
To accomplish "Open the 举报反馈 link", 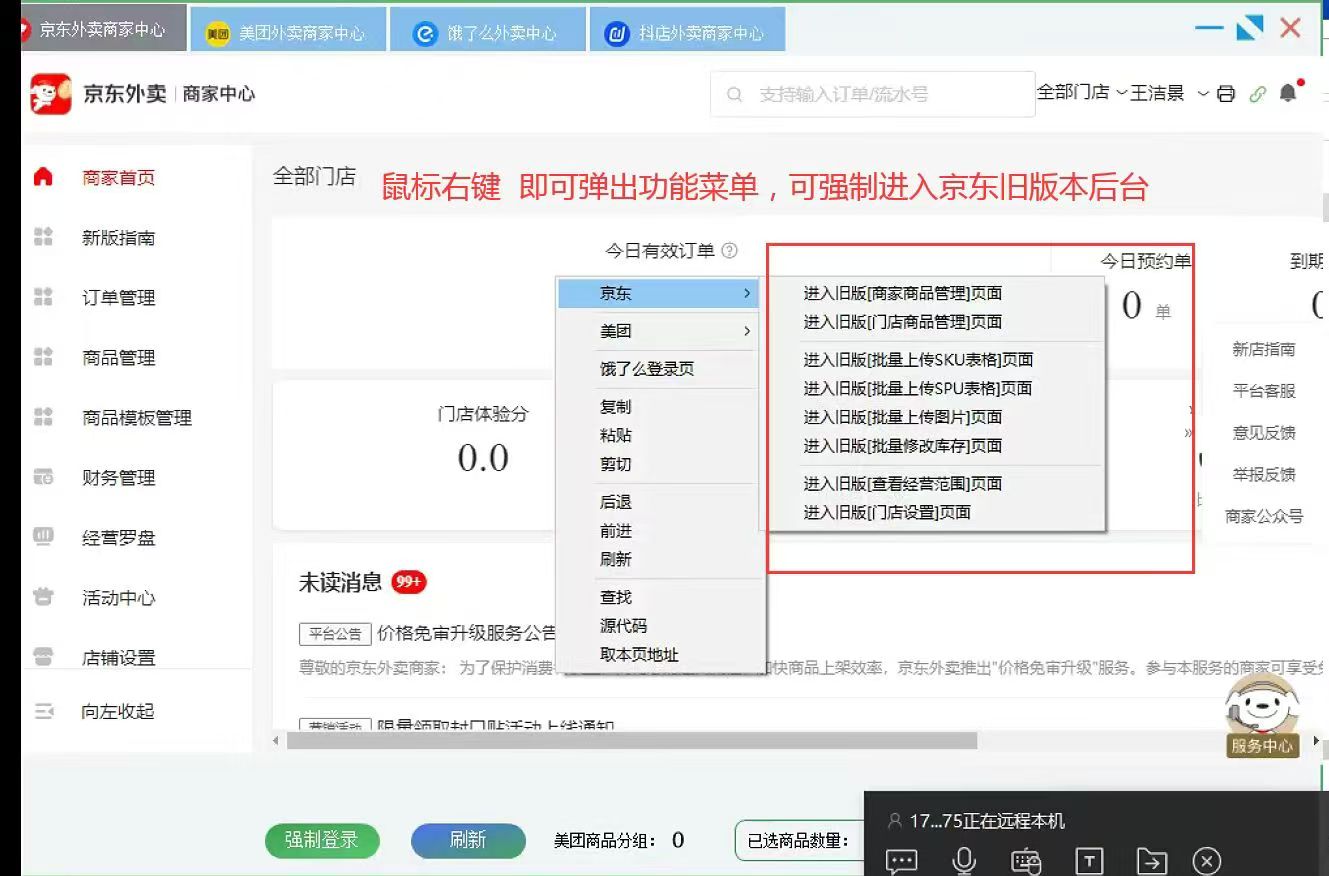I will point(1263,474).
